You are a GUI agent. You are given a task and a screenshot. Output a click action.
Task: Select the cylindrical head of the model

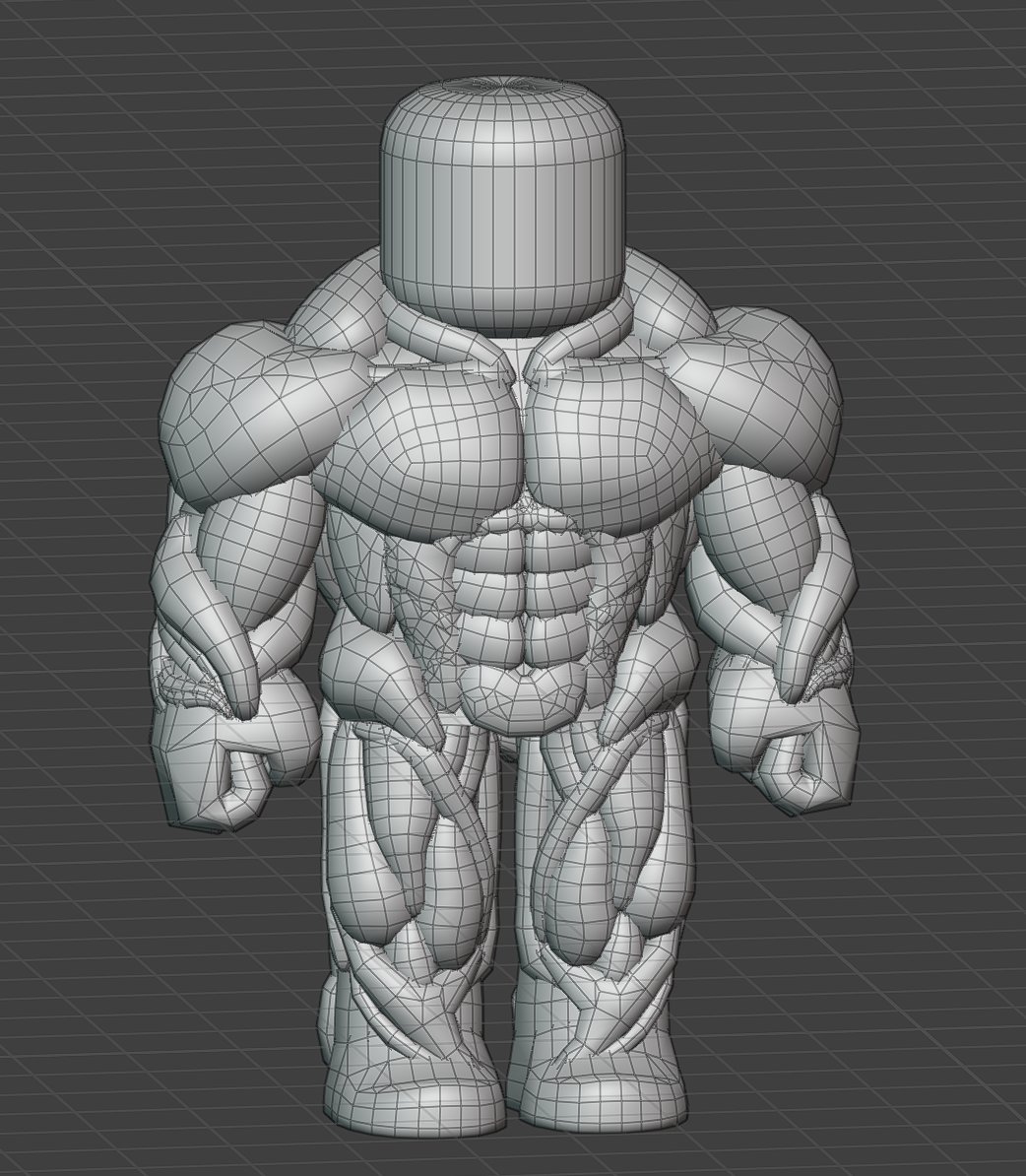point(504,206)
